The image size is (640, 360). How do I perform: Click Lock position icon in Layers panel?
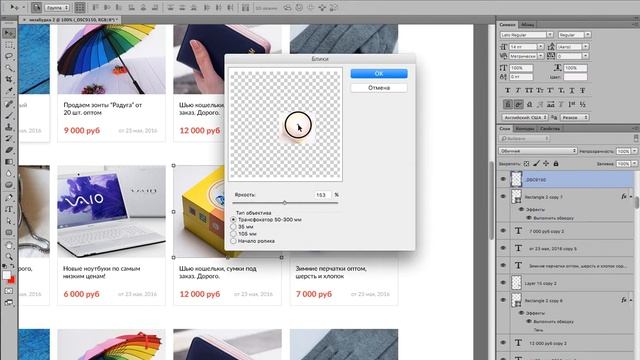546,164
